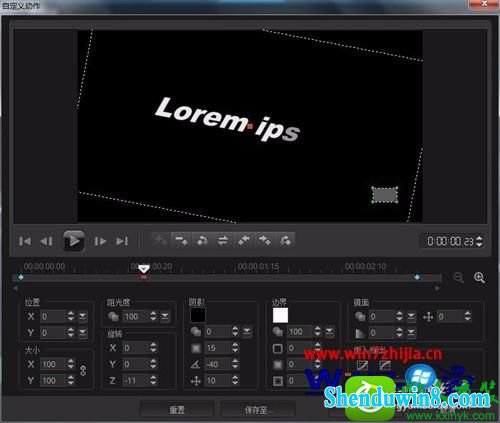Jump to the end of the clip

pyautogui.click(x=122, y=241)
